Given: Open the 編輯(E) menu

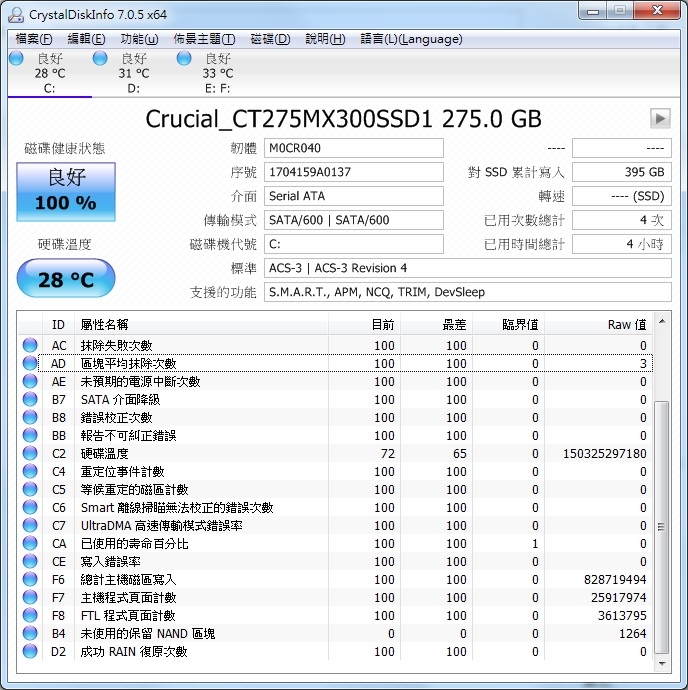Looking at the screenshot, I should (86, 39).
